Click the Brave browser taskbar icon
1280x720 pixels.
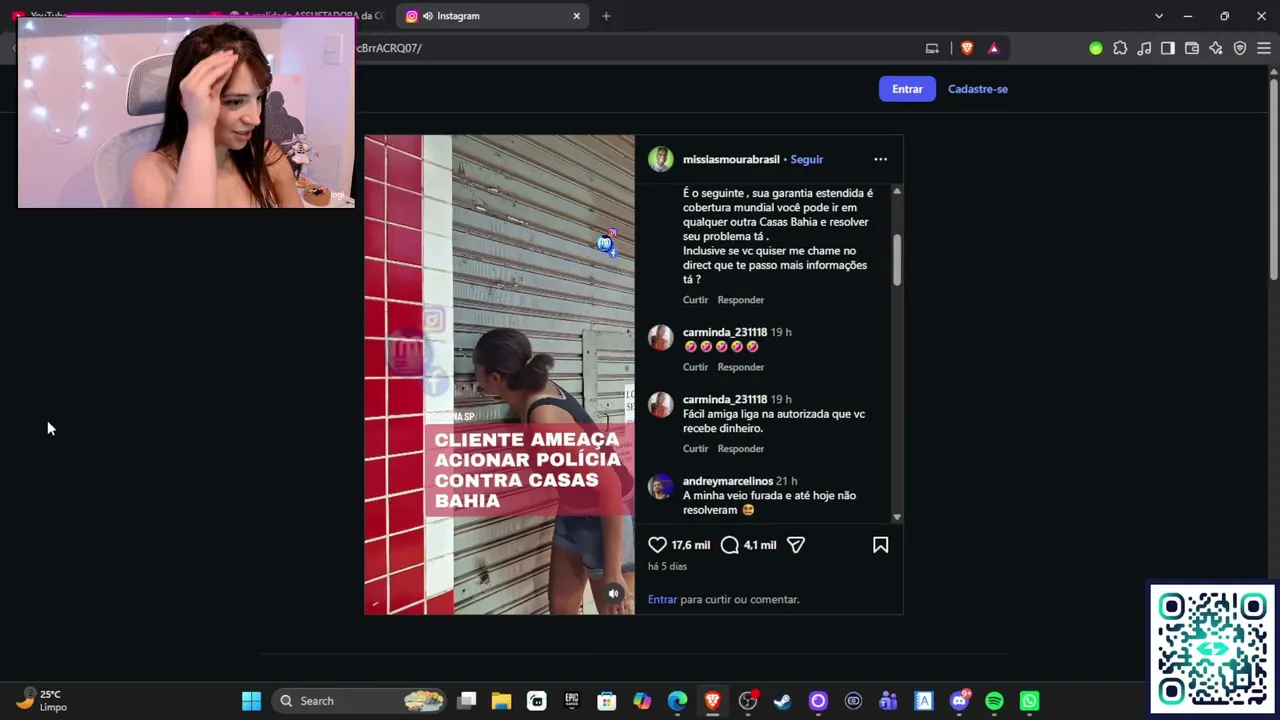pyautogui.click(x=712, y=701)
